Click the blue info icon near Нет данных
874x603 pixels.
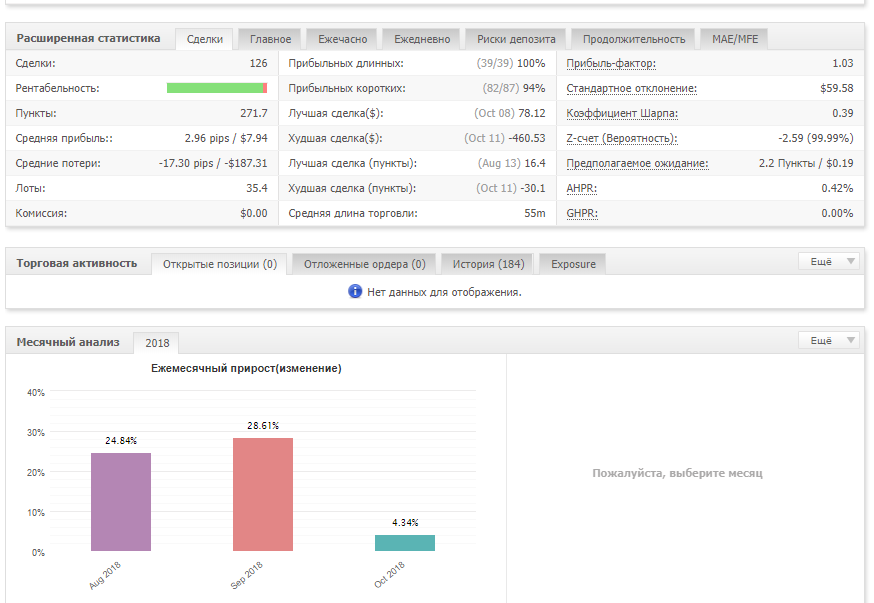click(355, 291)
